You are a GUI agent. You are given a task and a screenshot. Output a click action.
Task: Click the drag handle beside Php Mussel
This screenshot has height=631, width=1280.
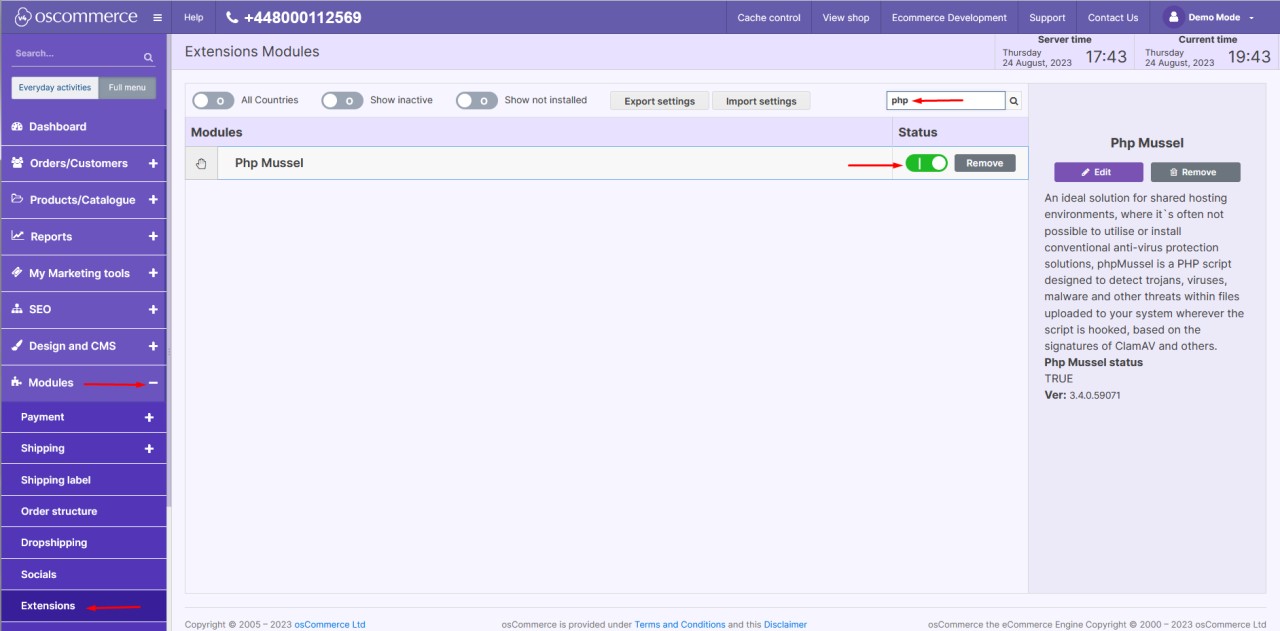201,163
